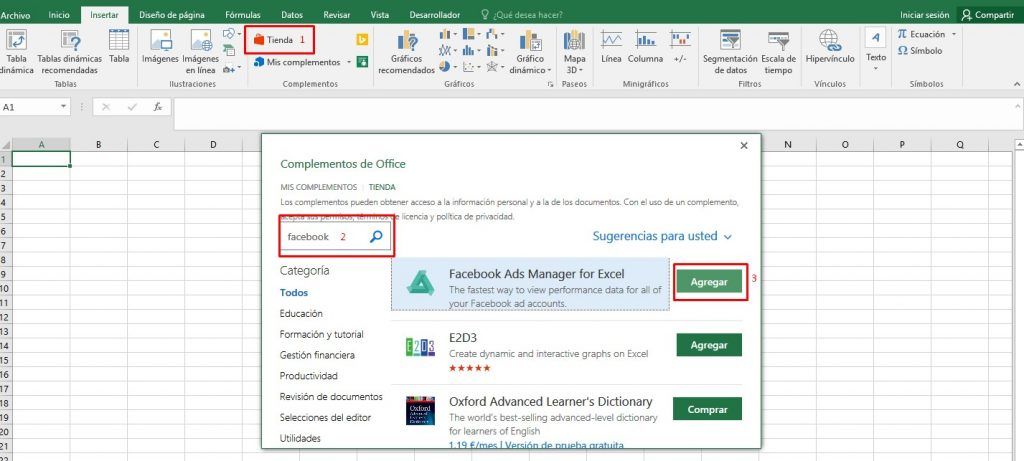Switch to the Inicio tab

59,14
